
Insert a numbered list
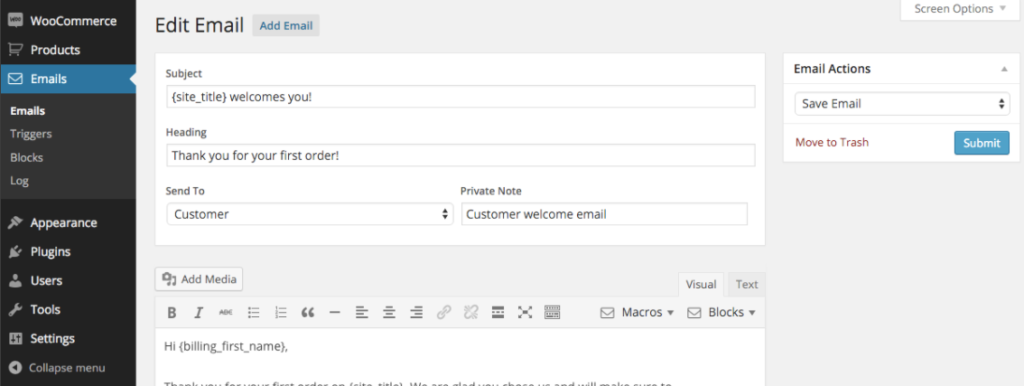[281, 313]
